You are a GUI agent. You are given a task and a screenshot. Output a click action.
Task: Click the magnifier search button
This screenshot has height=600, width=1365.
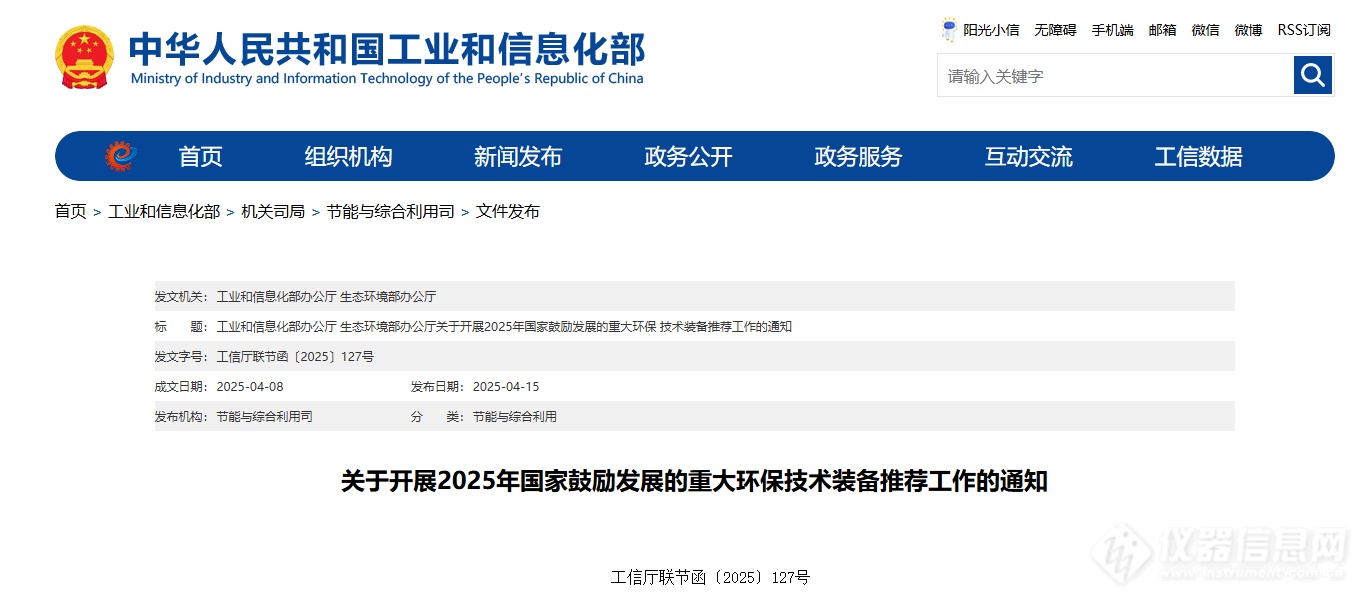1313,75
